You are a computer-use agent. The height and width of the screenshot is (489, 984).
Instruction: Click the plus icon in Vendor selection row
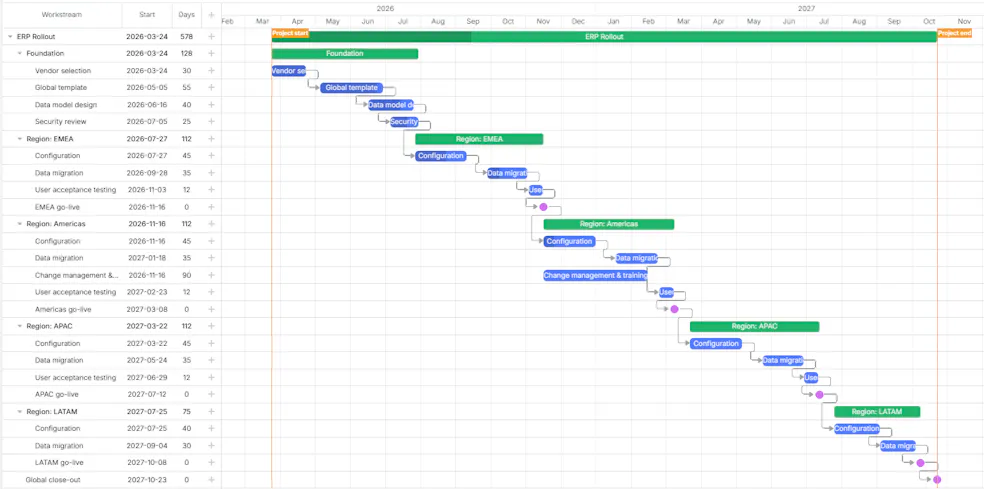coord(211,71)
